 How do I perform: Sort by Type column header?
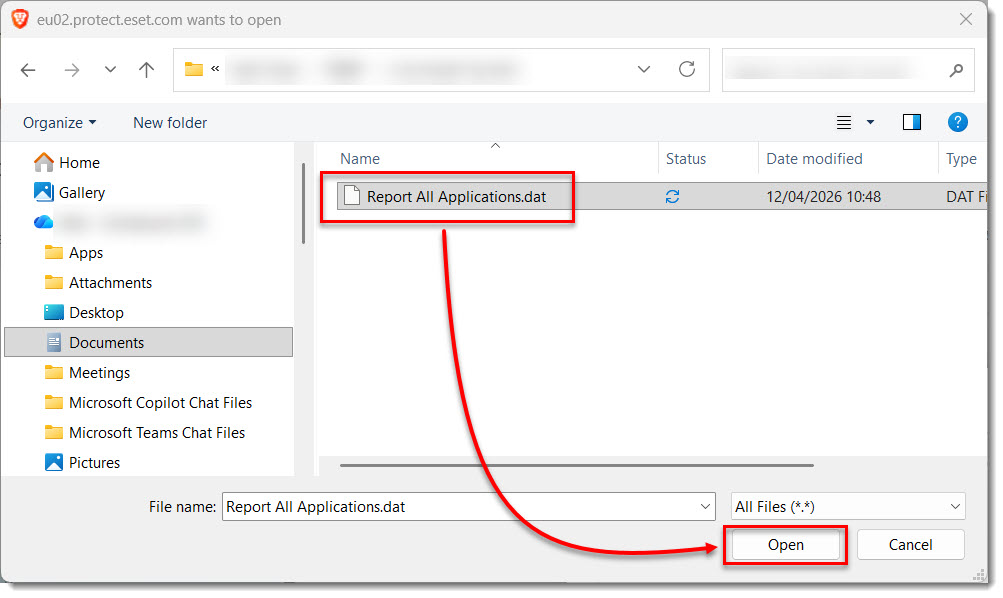pos(961,159)
